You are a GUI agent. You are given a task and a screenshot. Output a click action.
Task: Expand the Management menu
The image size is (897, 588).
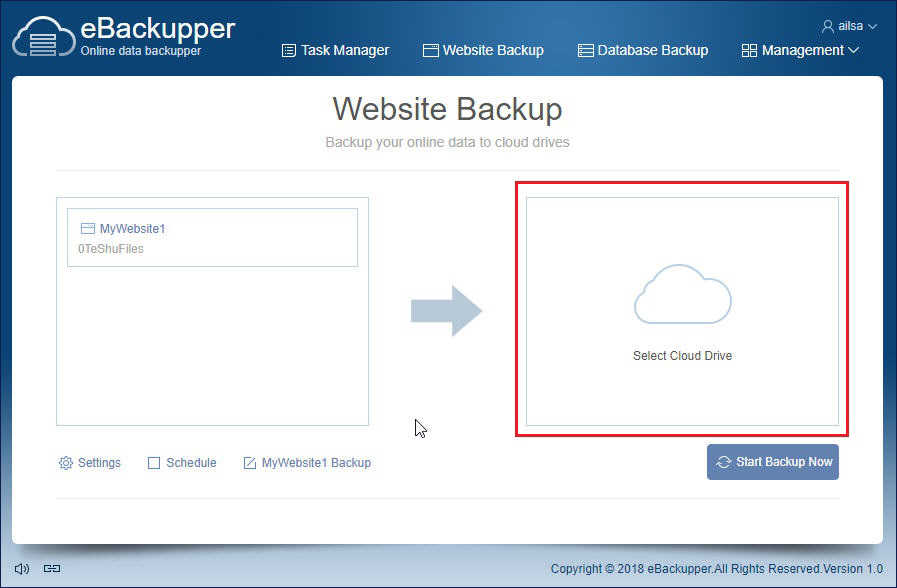pyautogui.click(x=800, y=50)
